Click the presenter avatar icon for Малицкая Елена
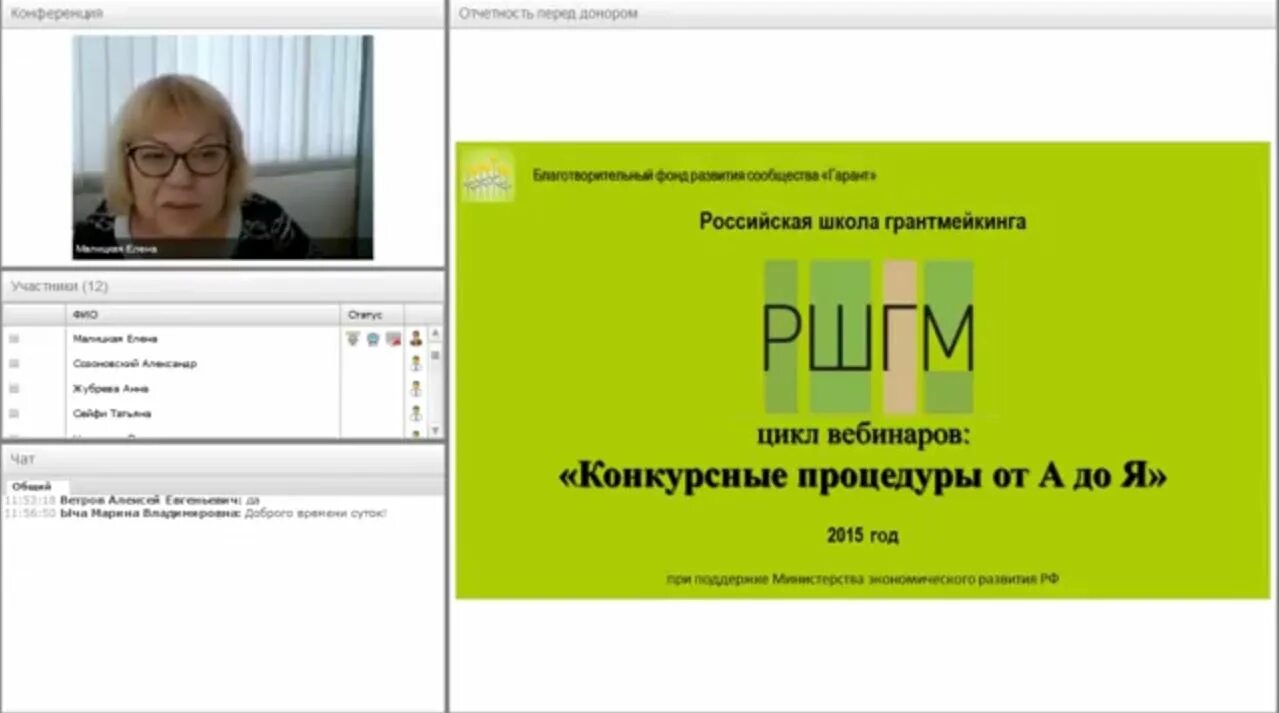 pos(416,339)
